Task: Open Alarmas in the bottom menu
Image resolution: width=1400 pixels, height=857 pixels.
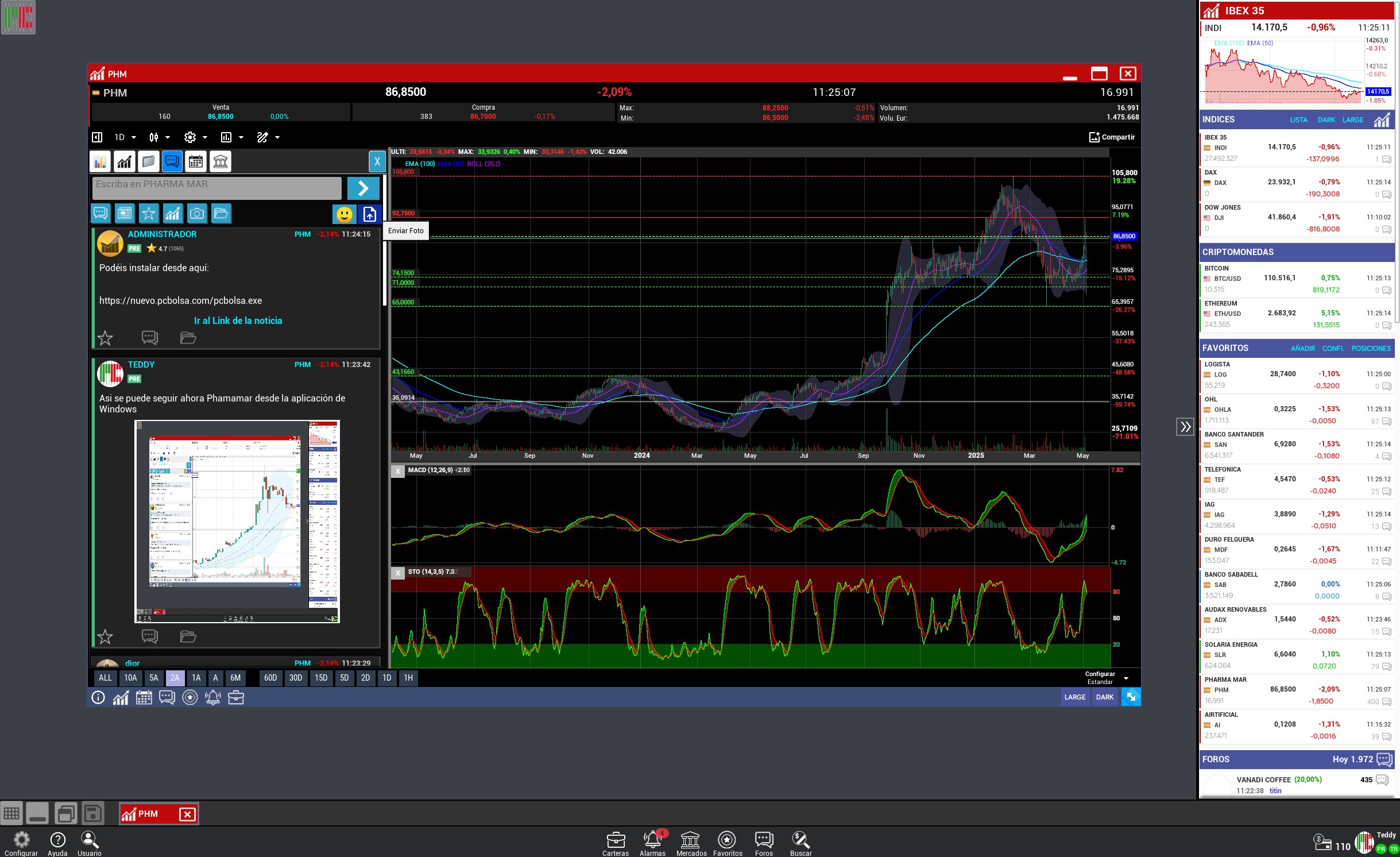Action: (653, 844)
